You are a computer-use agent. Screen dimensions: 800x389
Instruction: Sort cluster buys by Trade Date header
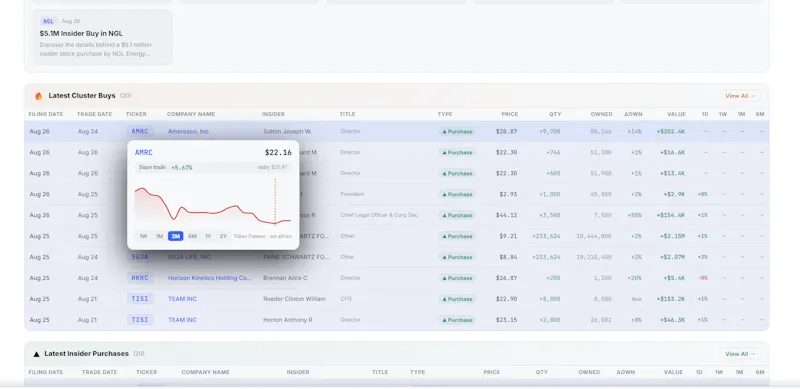pyautogui.click(x=94, y=114)
